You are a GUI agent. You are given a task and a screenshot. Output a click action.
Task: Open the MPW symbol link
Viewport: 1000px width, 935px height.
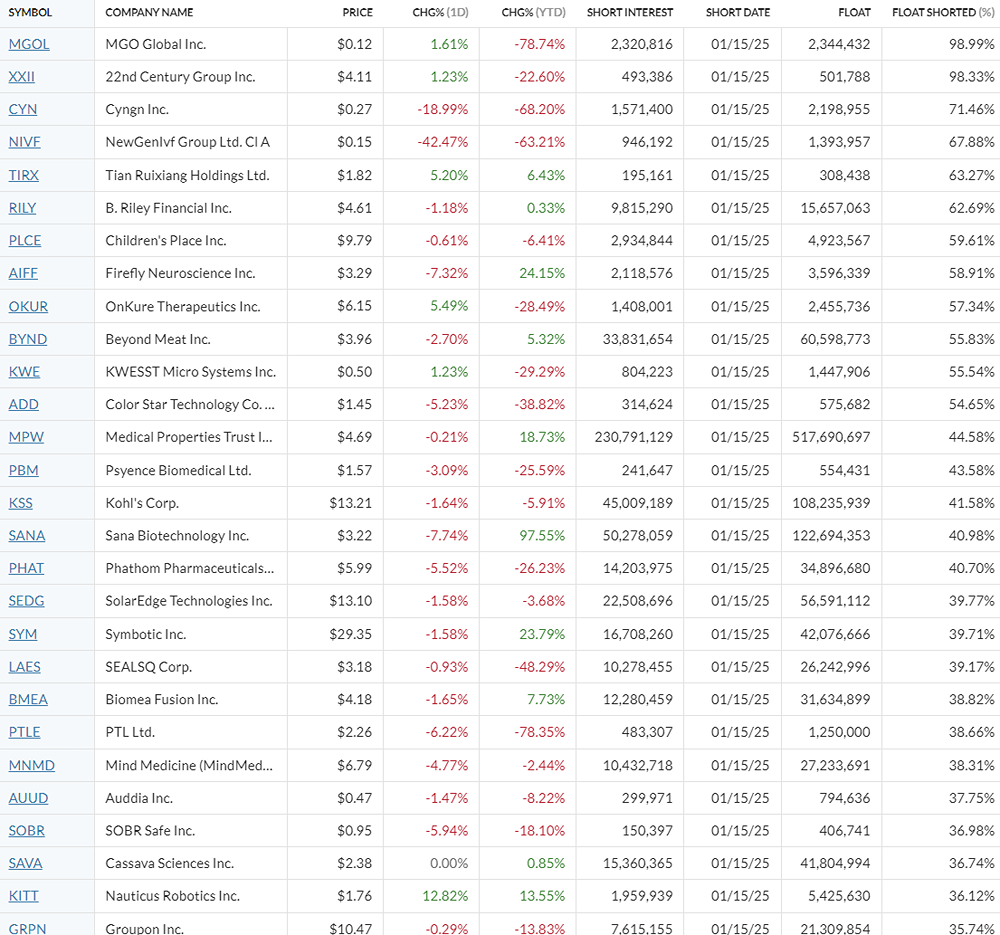26,437
